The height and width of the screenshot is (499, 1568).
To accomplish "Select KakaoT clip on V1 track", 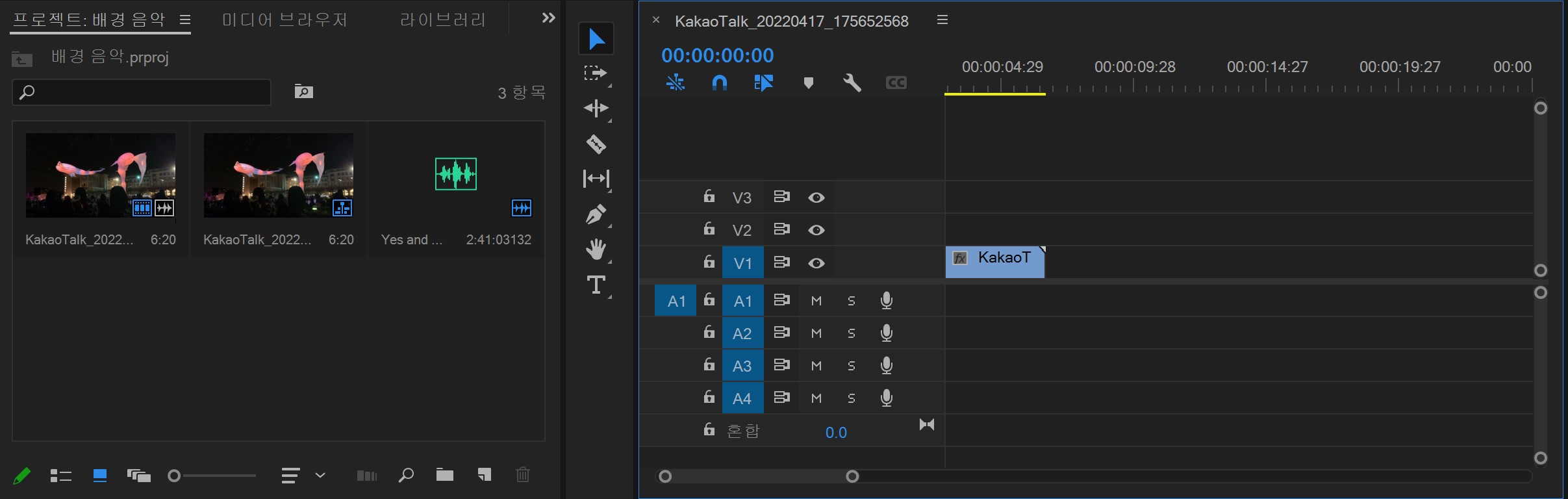I will click(x=995, y=262).
